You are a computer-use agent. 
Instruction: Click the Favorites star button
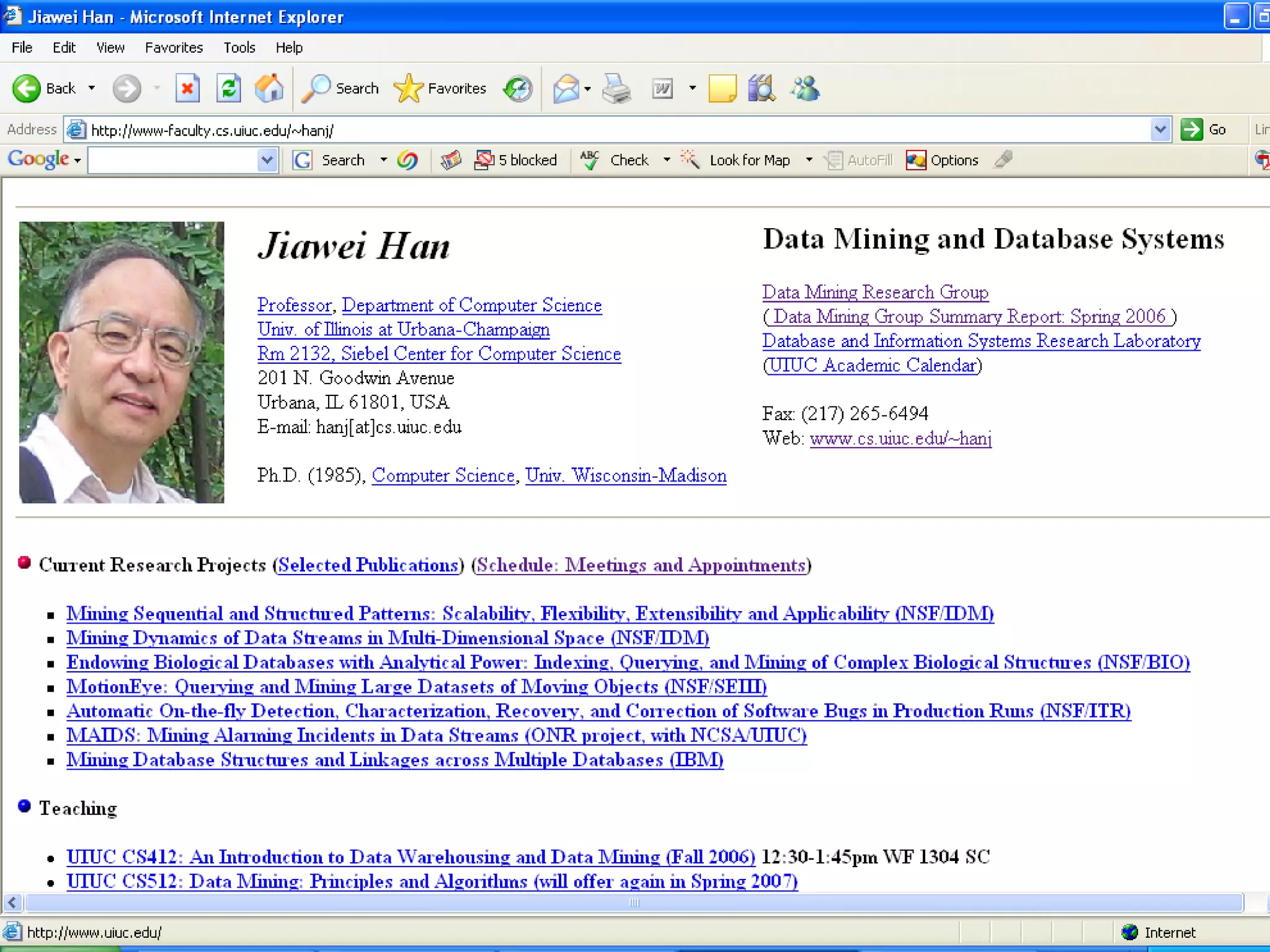point(440,89)
